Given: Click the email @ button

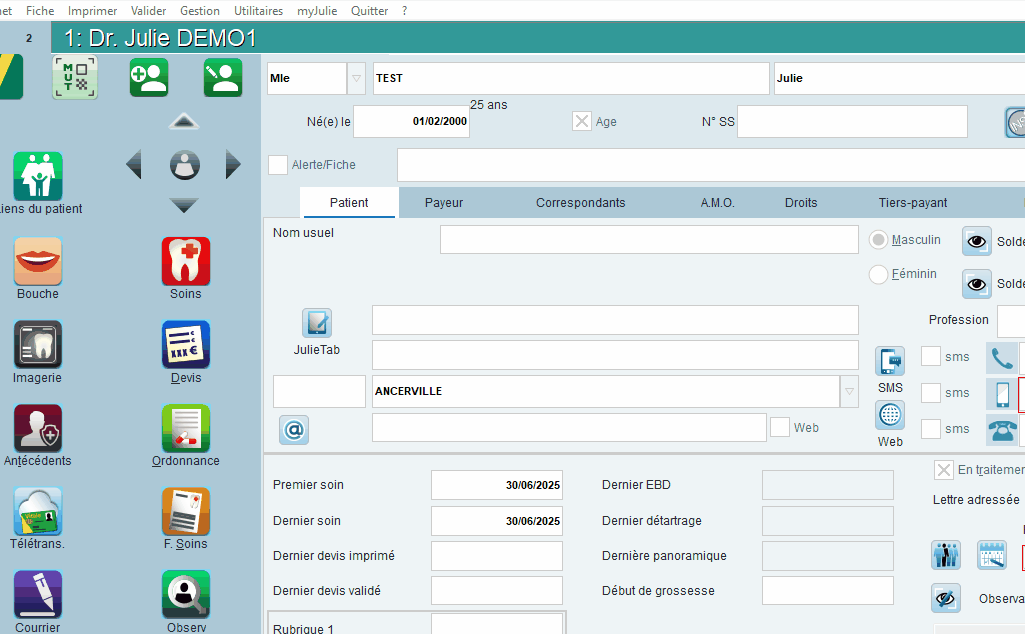Looking at the screenshot, I should click(294, 430).
